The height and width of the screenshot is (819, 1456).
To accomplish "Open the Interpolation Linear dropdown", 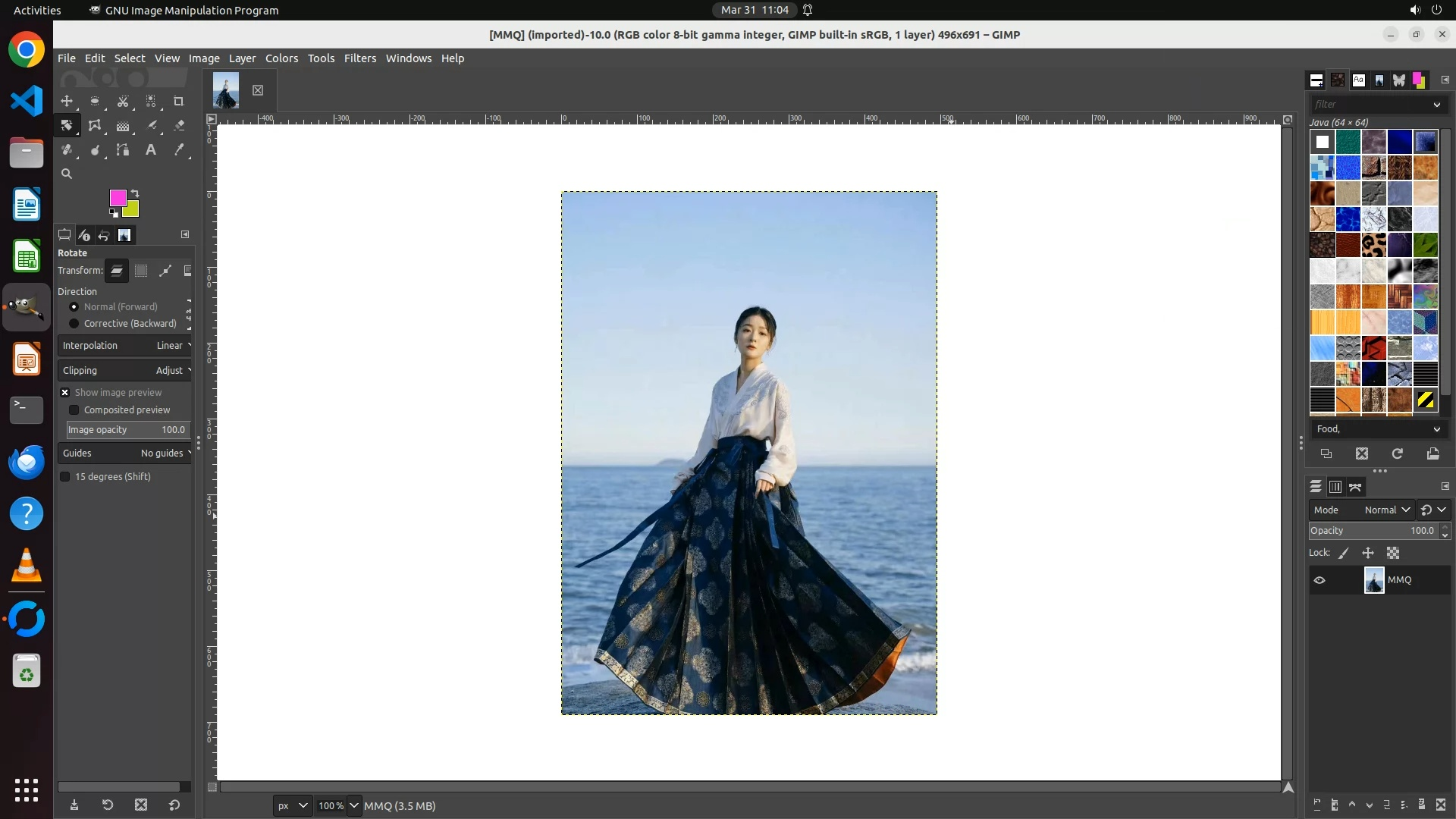I will point(126,346).
